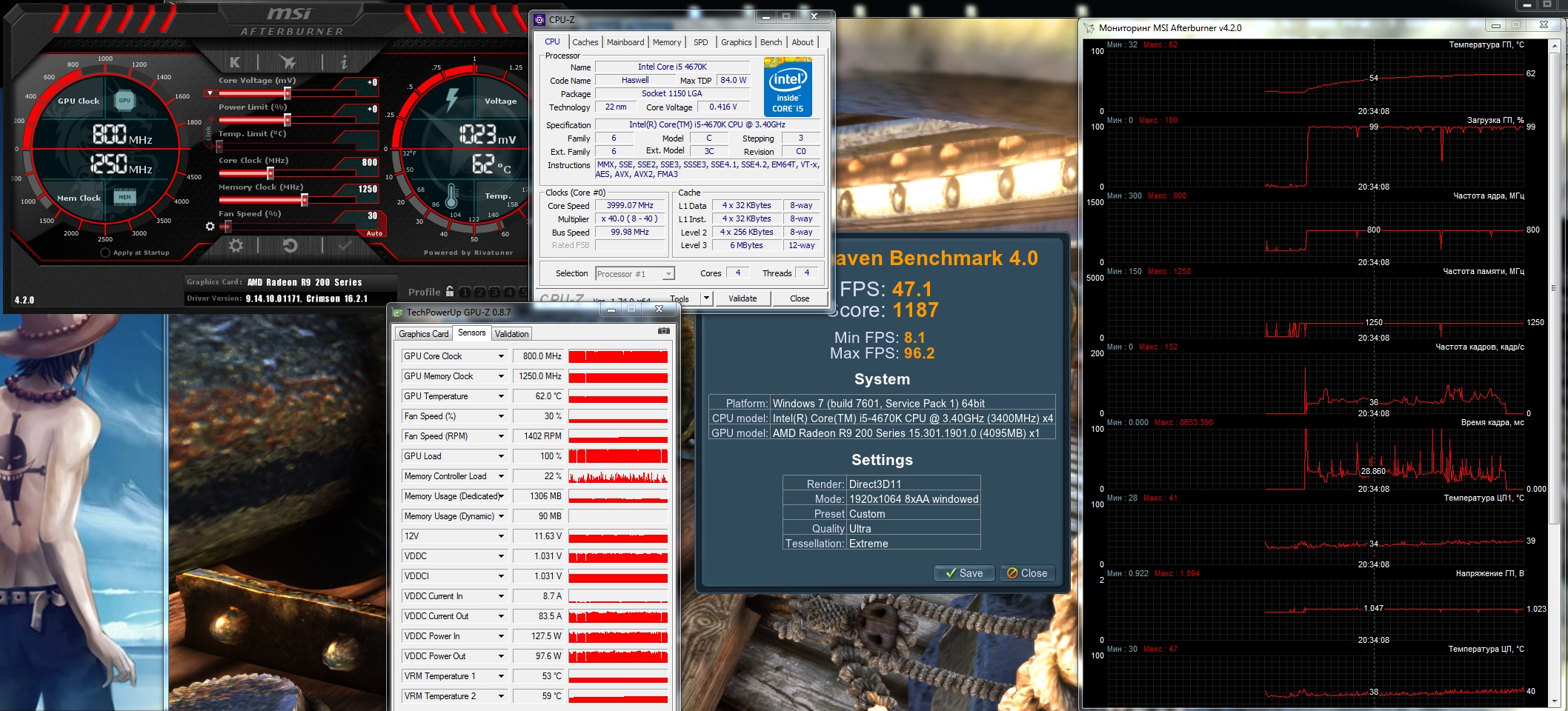
Task: Open the GPU Memory Clock sensor dropdown
Action: [501, 376]
